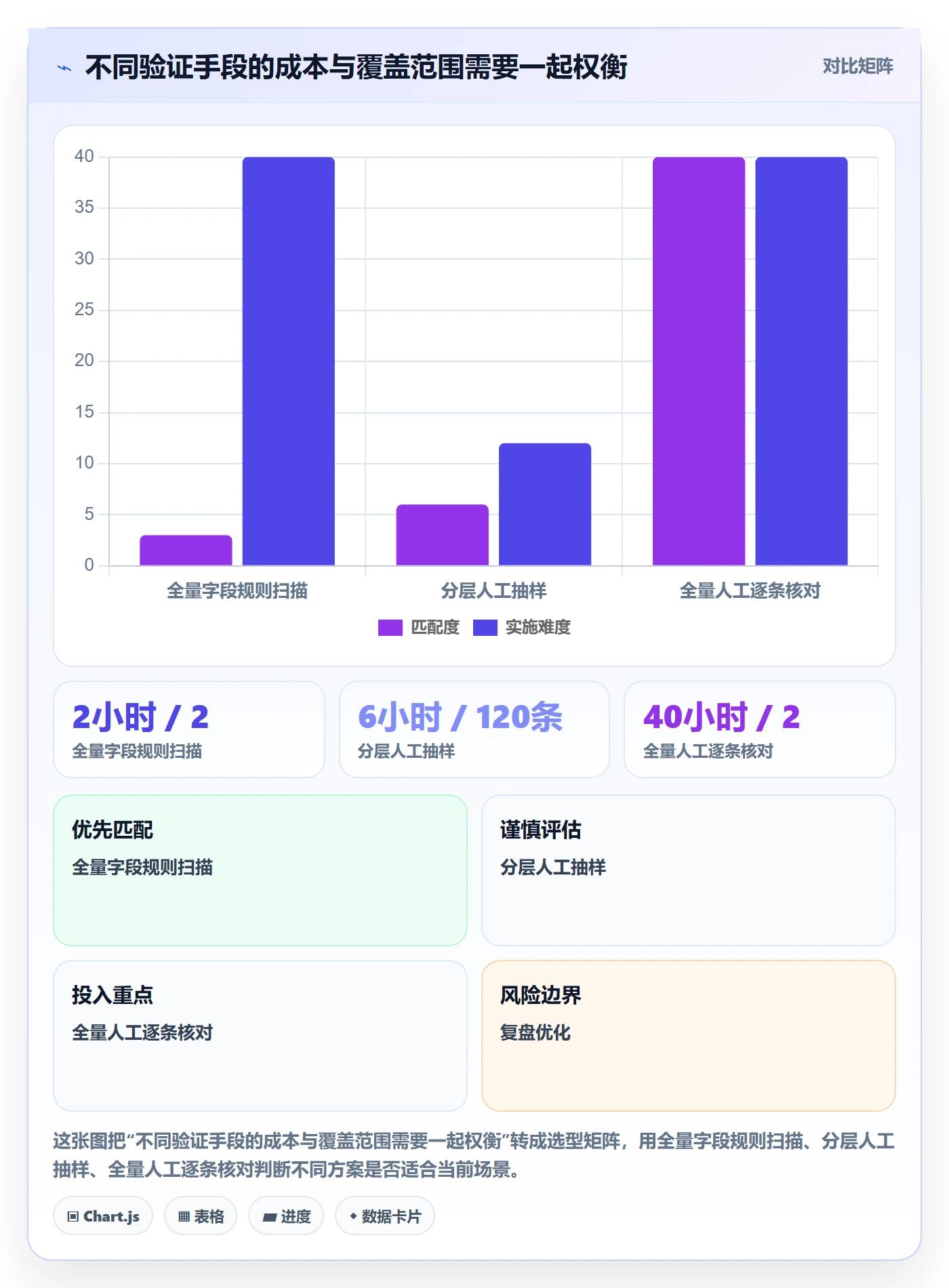Screen dimensions: 949x1288
Task: Click the Chart.js tag chip
Action: pos(103,1216)
